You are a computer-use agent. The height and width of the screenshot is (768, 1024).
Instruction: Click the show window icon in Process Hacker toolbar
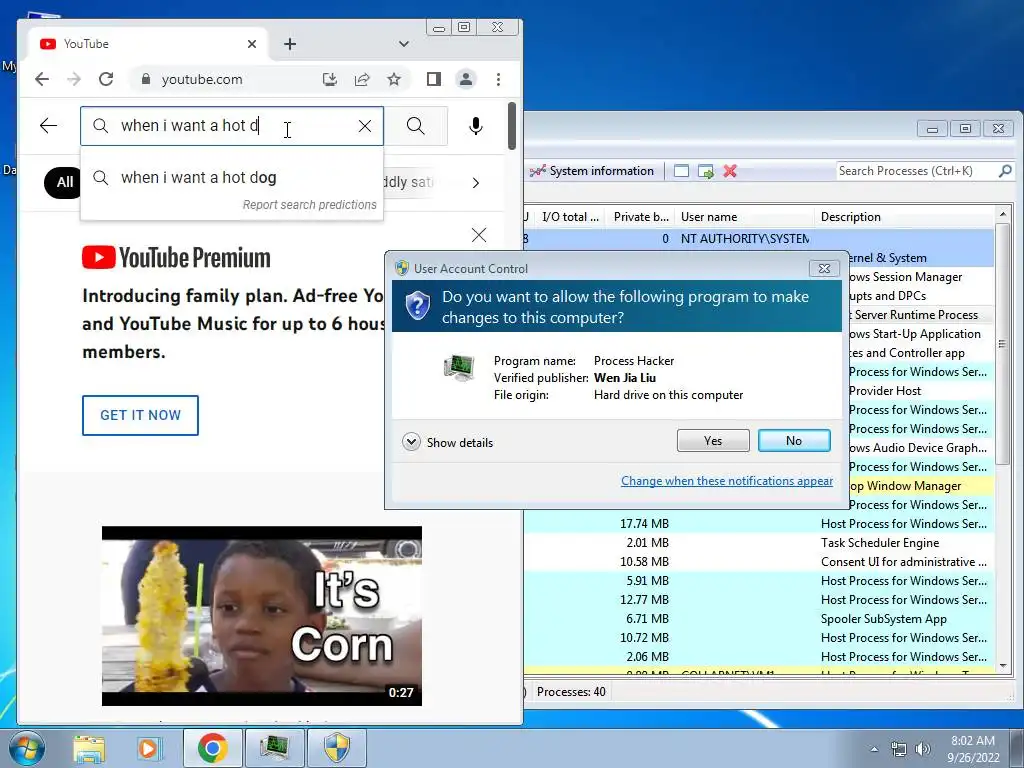pos(681,171)
